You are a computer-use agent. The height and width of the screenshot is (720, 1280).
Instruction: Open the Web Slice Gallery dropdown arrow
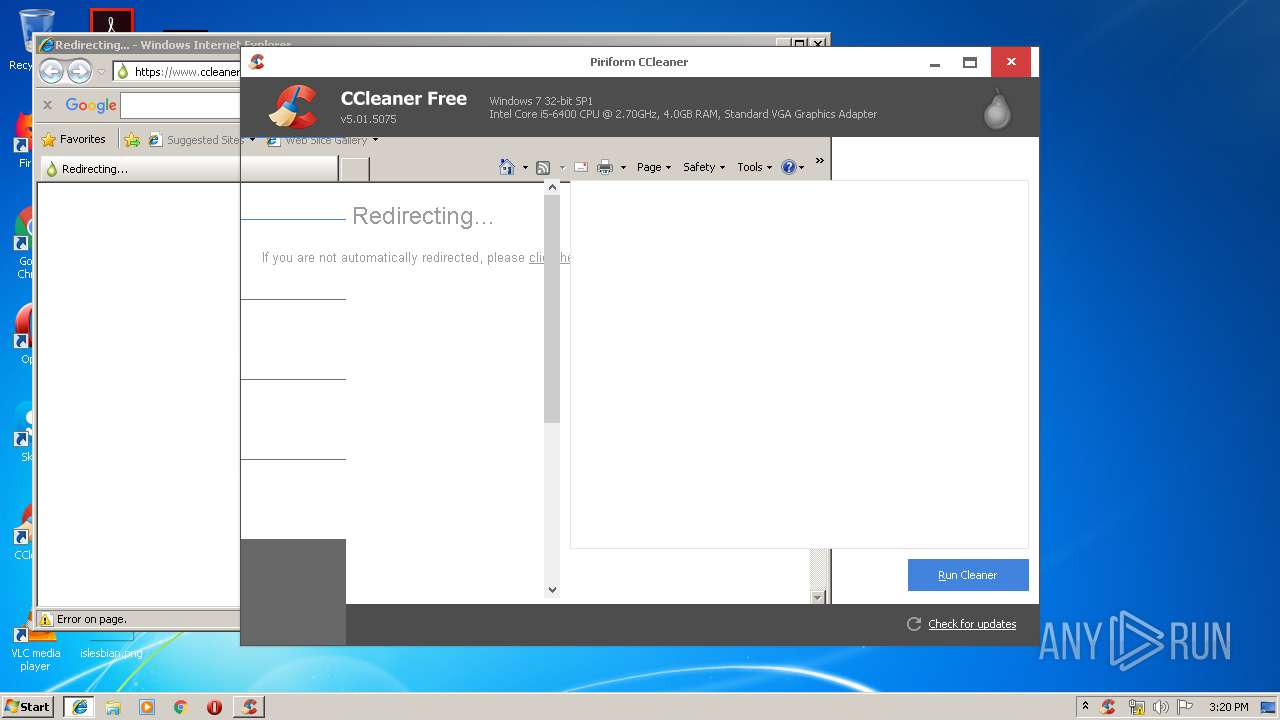coord(375,140)
